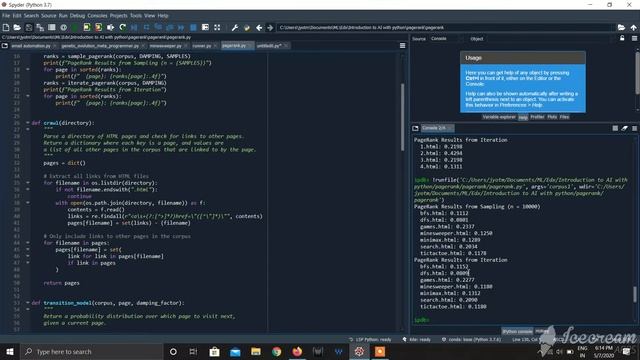Screen dimensions: 640x360
Task: Go back with left arrow toolbar icon
Action: pos(259,27)
